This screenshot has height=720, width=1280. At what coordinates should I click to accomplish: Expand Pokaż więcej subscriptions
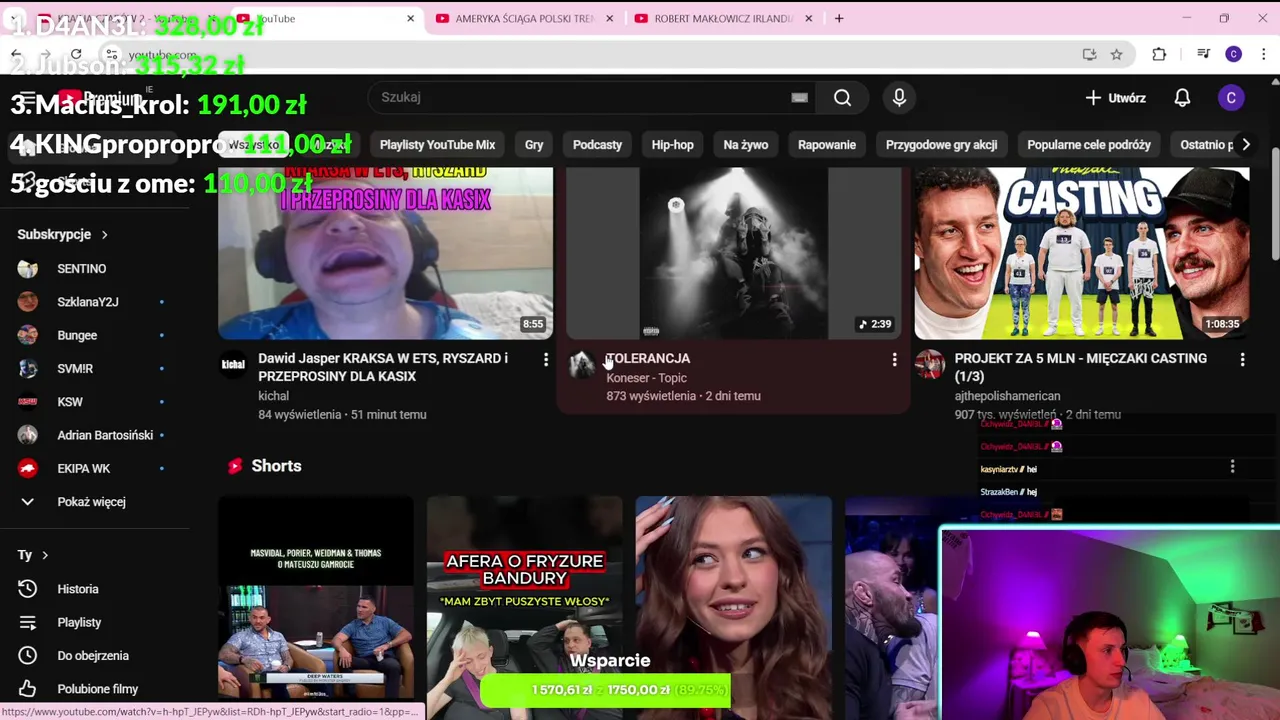[x=91, y=502]
